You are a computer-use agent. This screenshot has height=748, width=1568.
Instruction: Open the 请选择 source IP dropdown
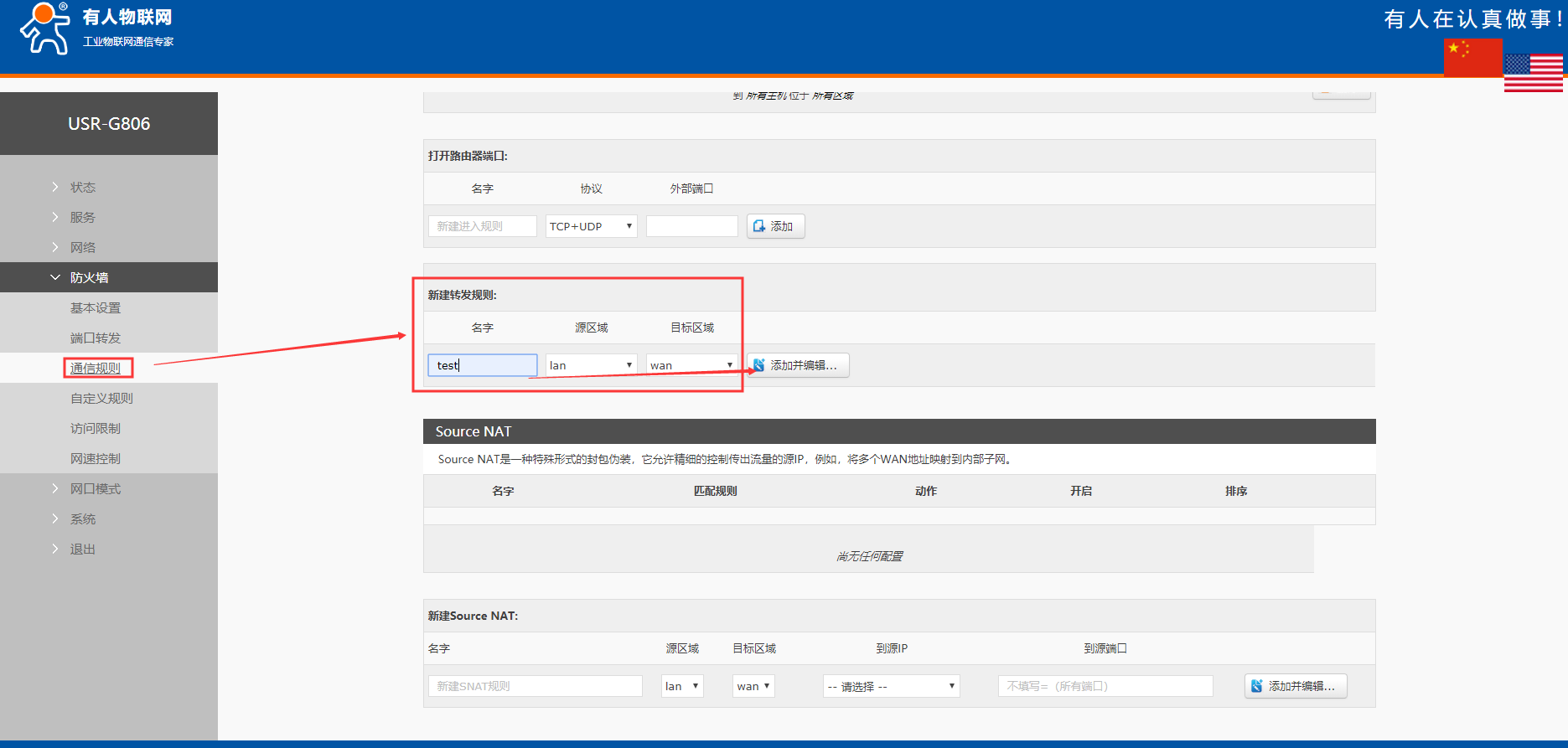[891, 686]
